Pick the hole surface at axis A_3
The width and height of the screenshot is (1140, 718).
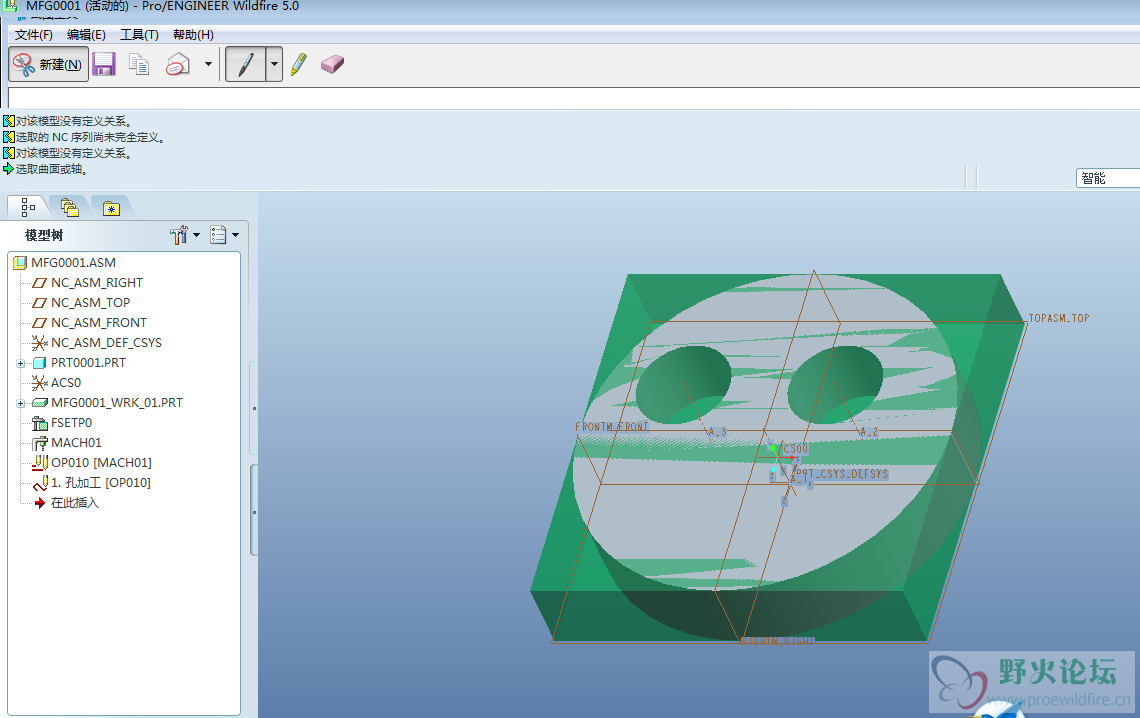(683, 385)
